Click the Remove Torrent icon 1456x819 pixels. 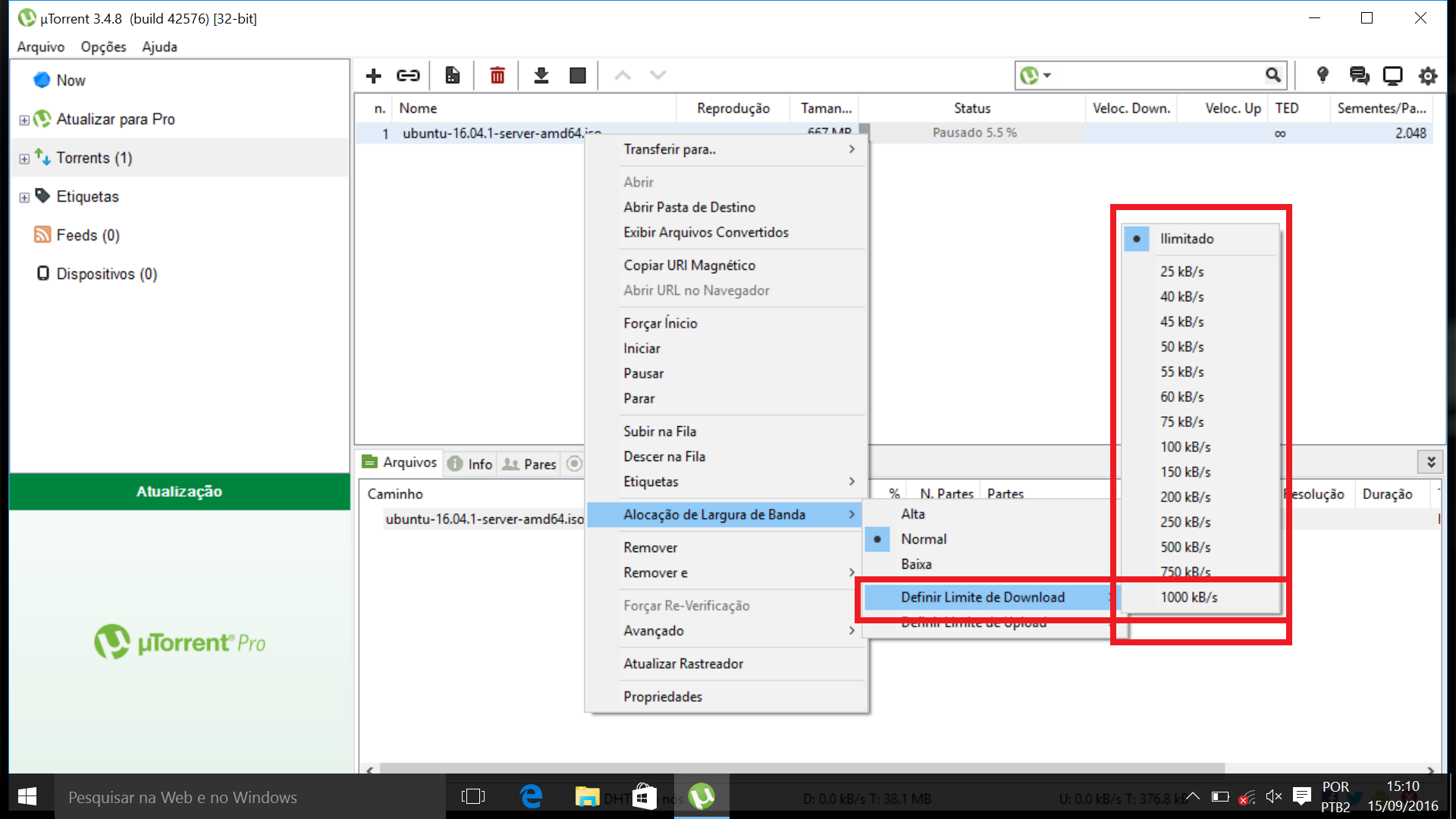497,74
